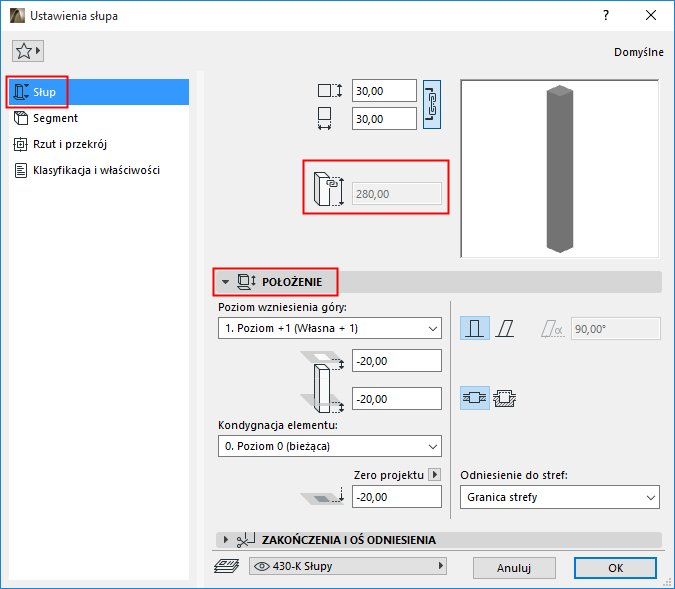This screenshot has width=675, height=589.
Task: Click the layers icon at the bottom
Action: 226,566
